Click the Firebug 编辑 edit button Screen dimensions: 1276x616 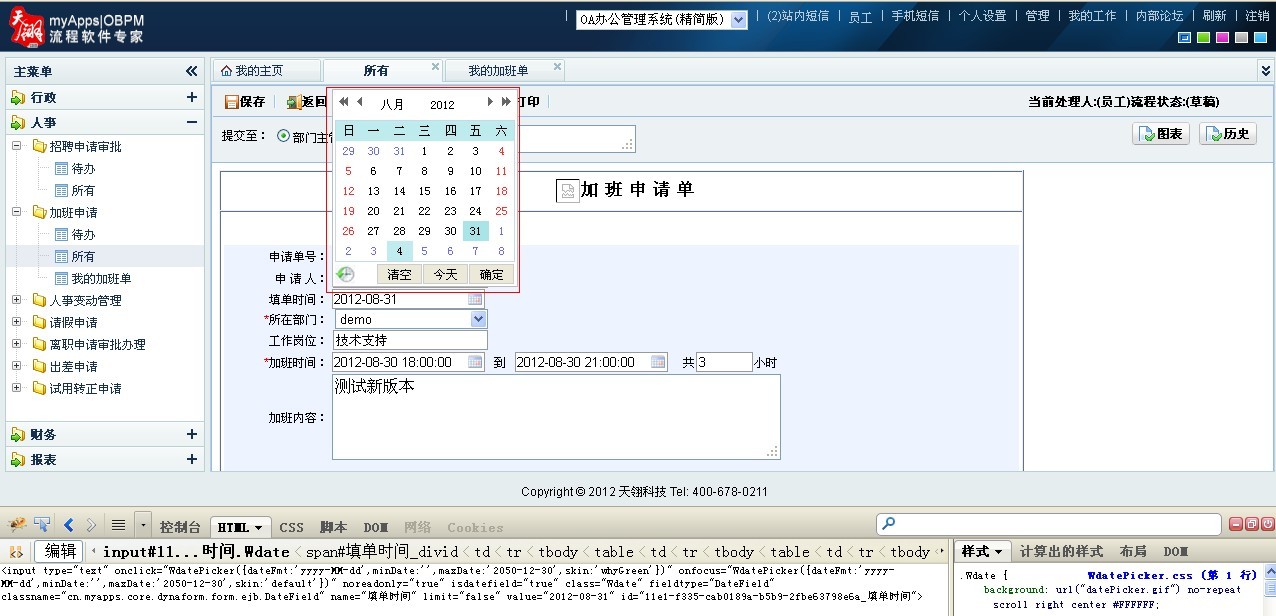59,551
